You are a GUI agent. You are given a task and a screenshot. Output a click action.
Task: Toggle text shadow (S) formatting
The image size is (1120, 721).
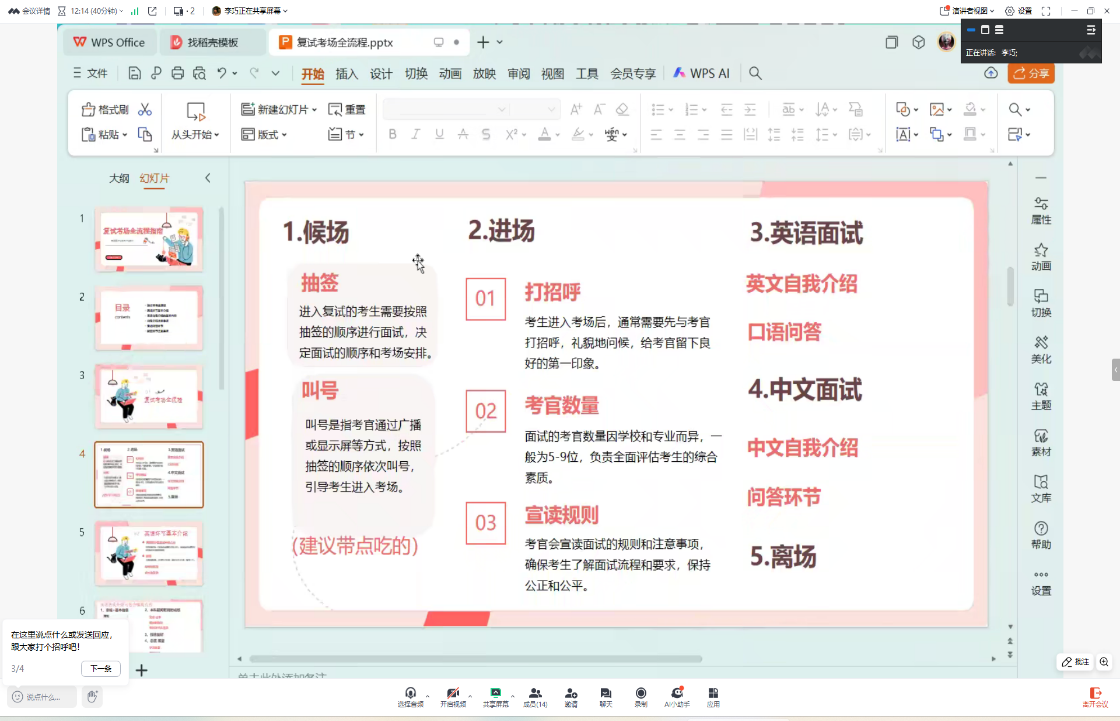click(486, 134)
